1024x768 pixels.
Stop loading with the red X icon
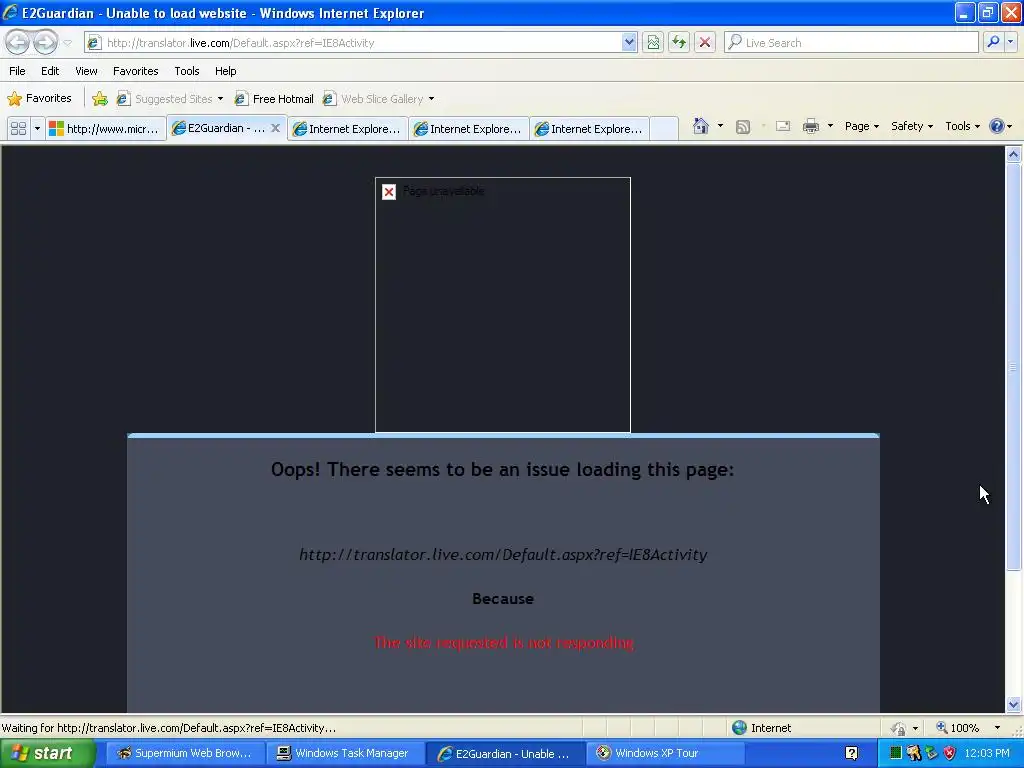coord(705,42)
